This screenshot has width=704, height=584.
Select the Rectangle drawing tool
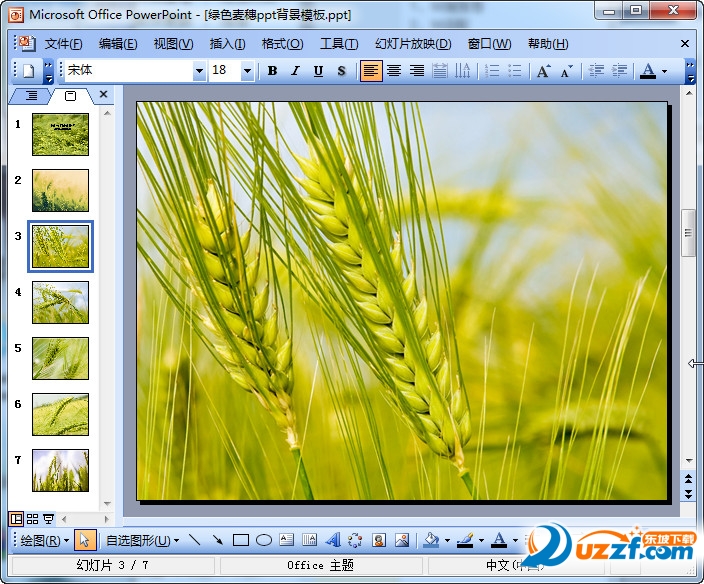tap(241, 540)
